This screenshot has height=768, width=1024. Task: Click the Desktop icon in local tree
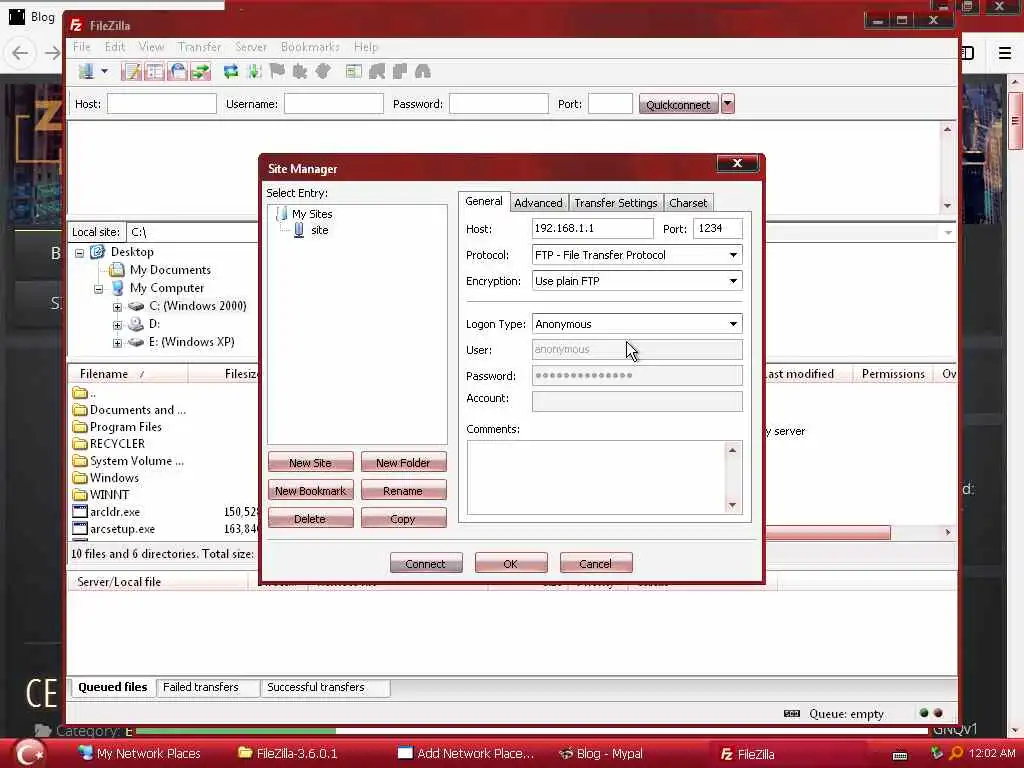point(97,251)
